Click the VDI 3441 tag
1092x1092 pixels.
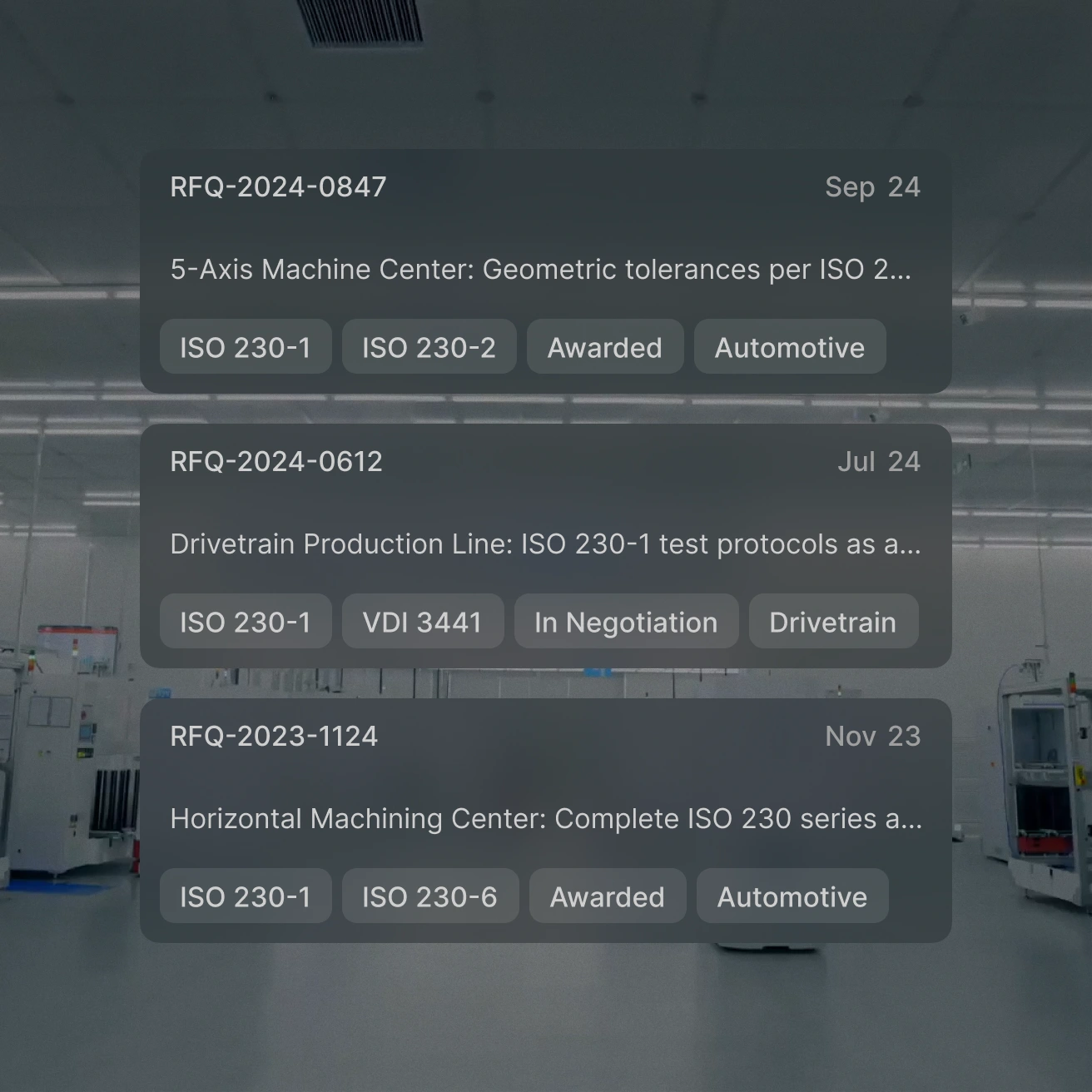pos(423,622)
